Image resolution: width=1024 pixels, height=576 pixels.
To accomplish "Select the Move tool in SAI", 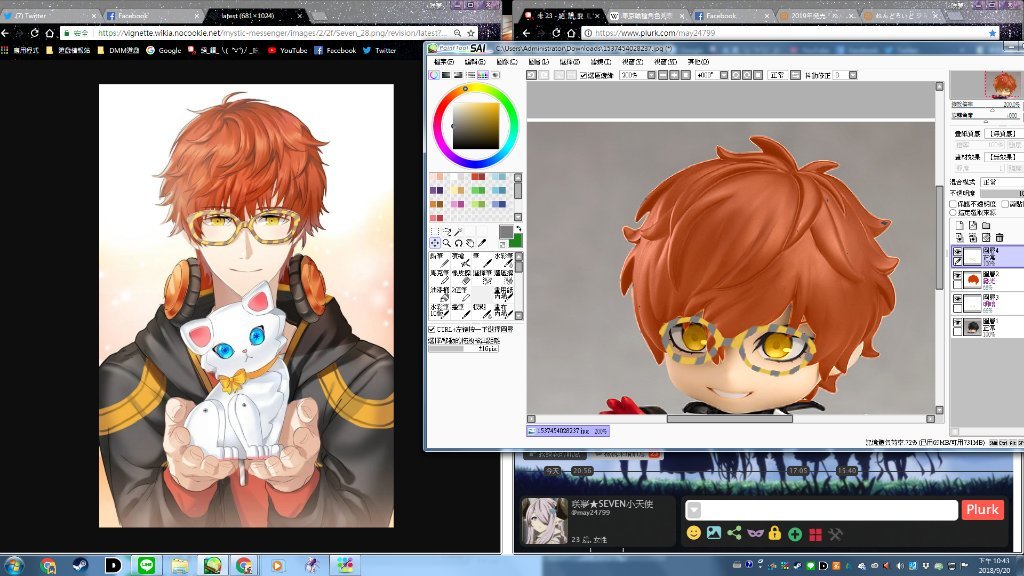I will tap(435, 243).
